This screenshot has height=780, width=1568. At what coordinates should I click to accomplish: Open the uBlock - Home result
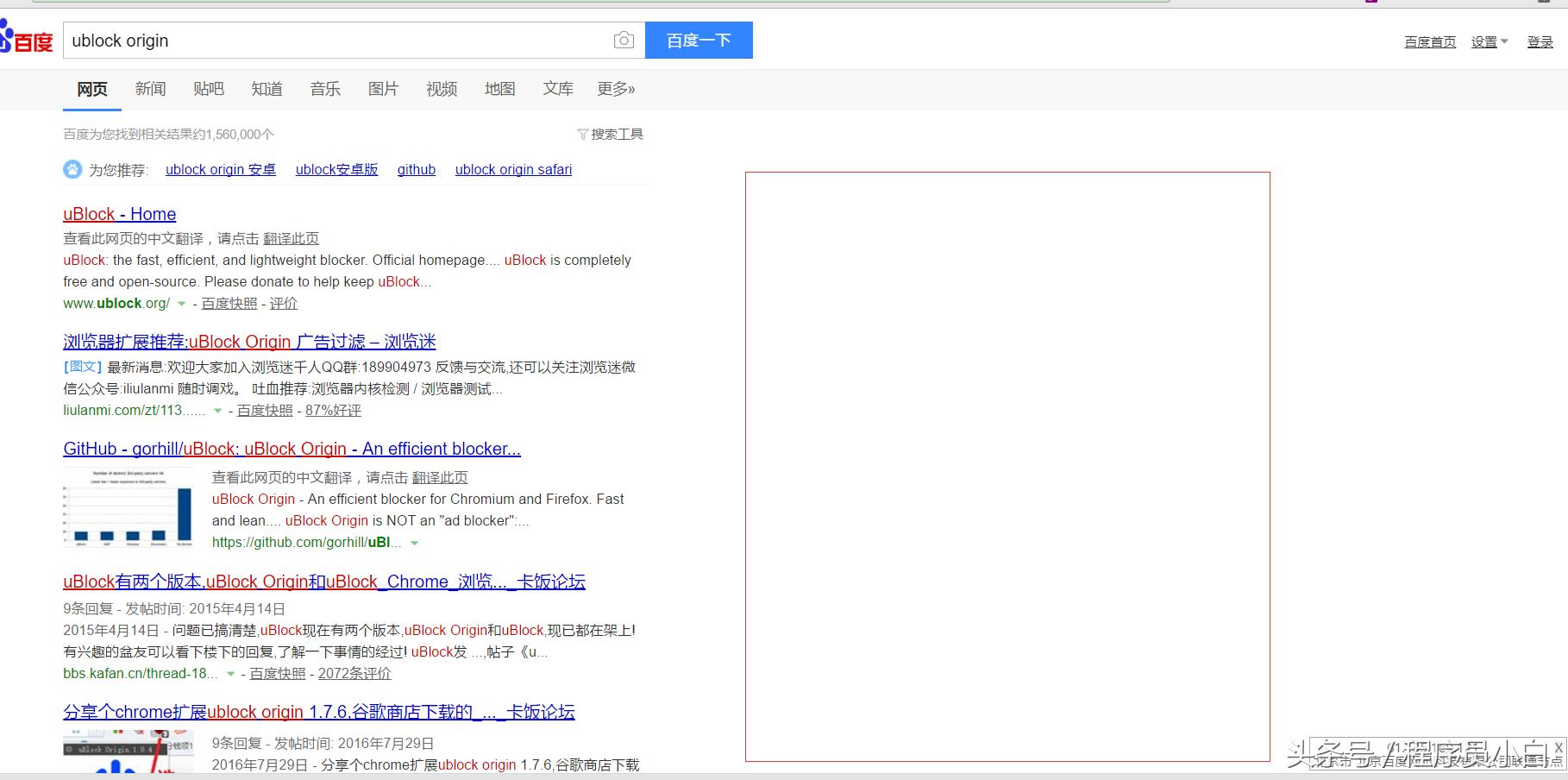tap(119, 214)
